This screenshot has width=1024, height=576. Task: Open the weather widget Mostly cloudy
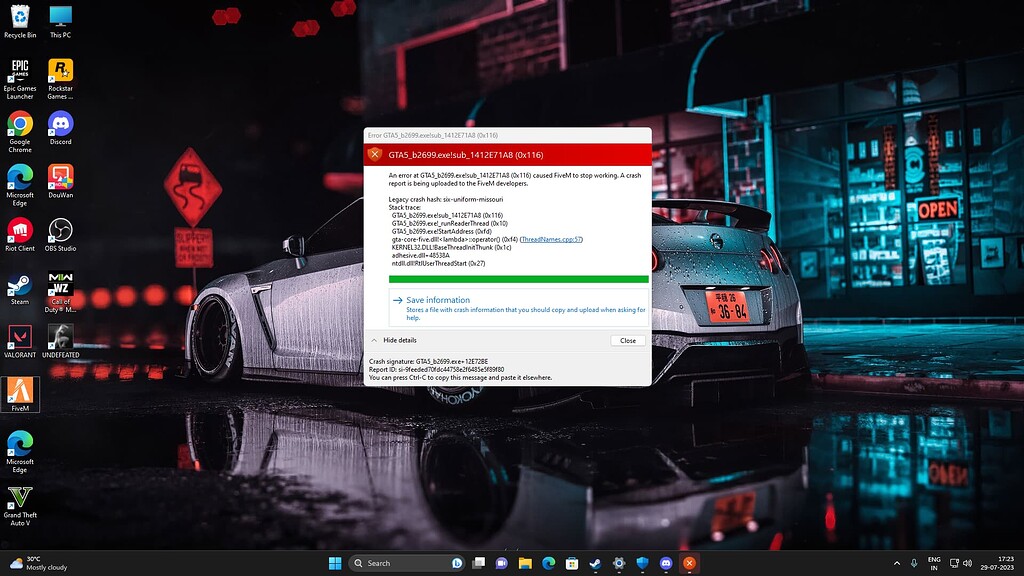click(x=39, y=563)
